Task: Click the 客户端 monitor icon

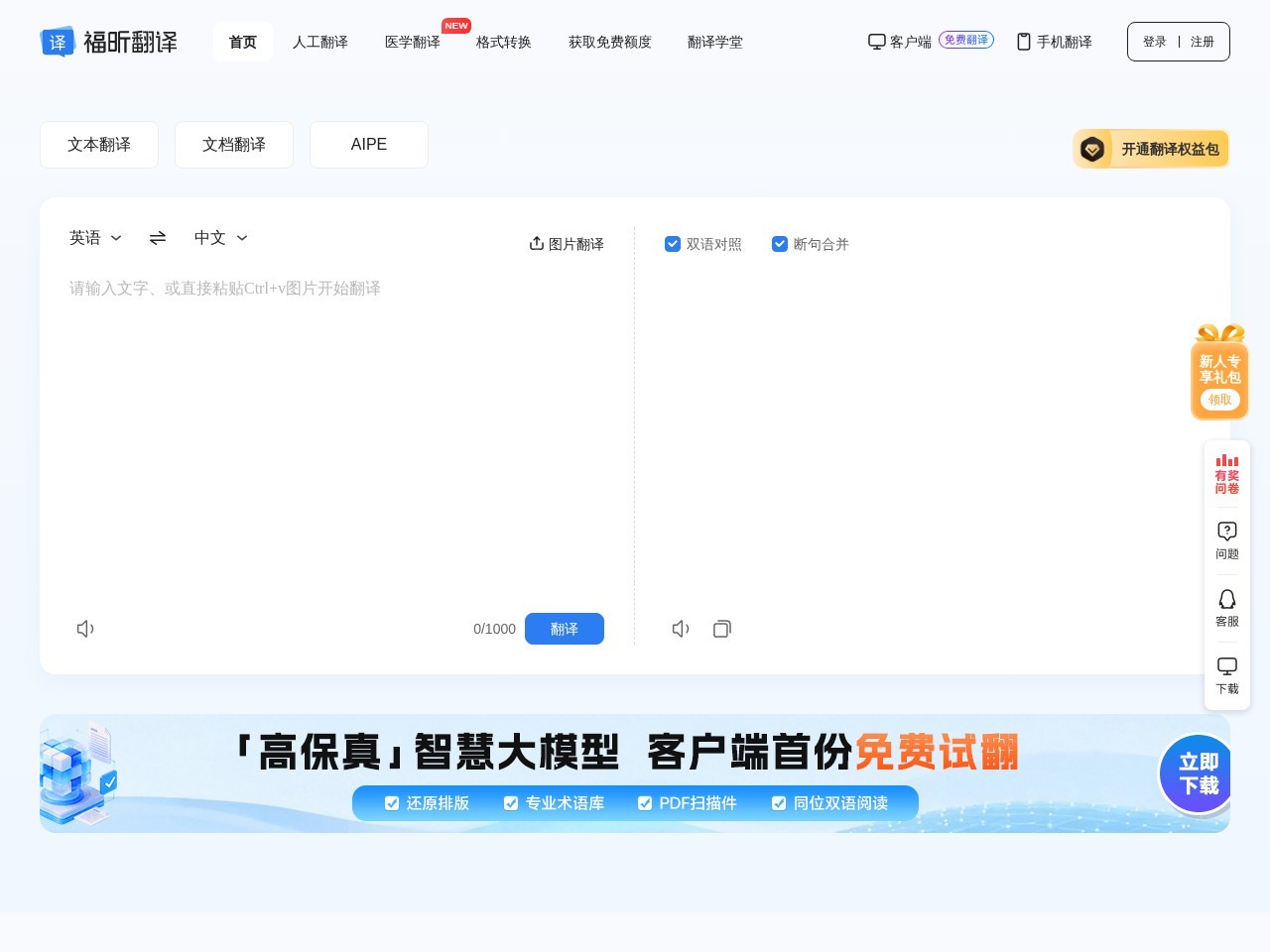Action: 877,42
